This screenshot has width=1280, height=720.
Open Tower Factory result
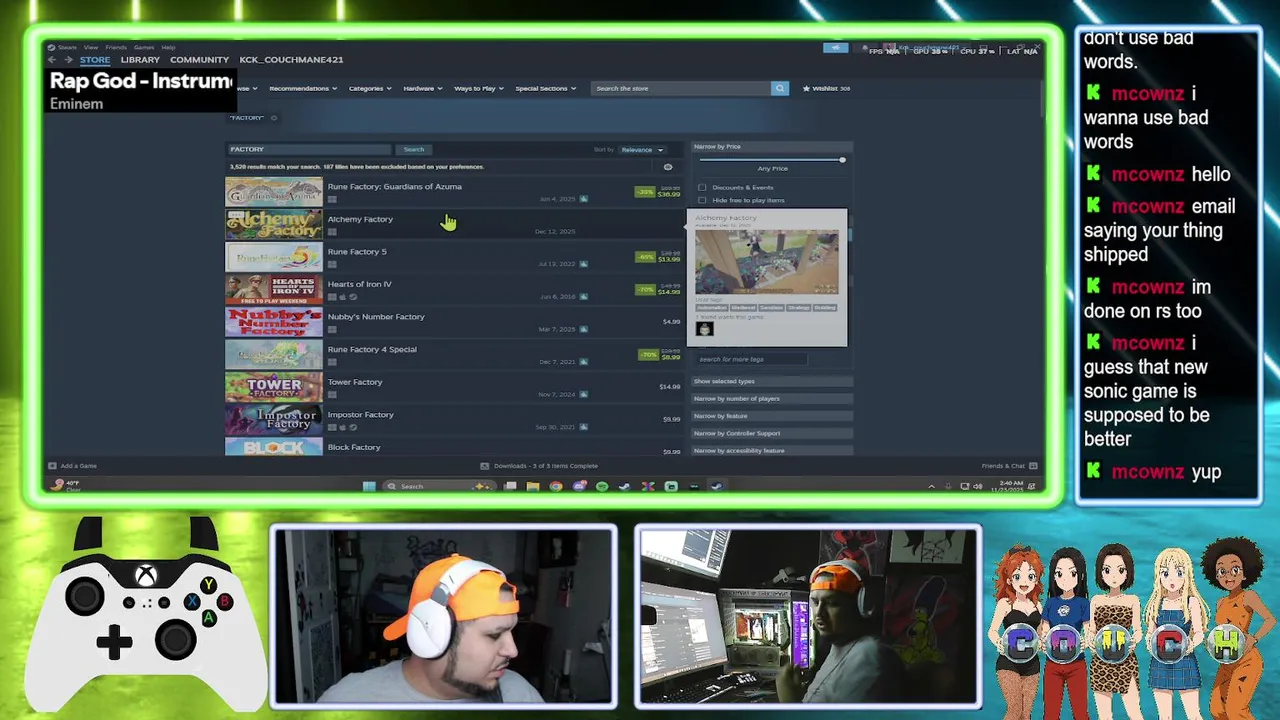click(453, 387)
